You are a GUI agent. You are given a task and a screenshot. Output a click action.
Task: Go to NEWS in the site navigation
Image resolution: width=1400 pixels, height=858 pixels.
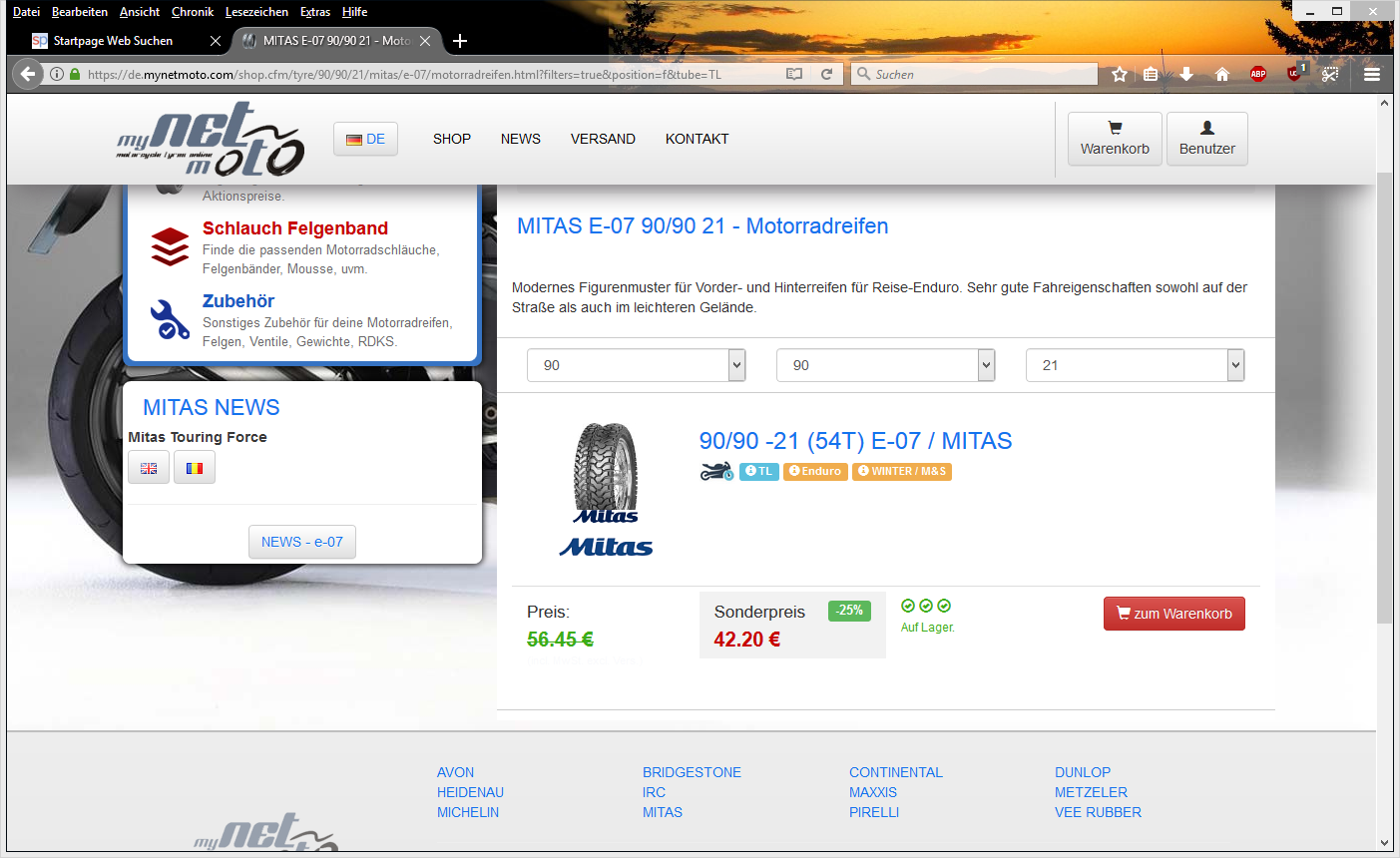pos(521,139)
